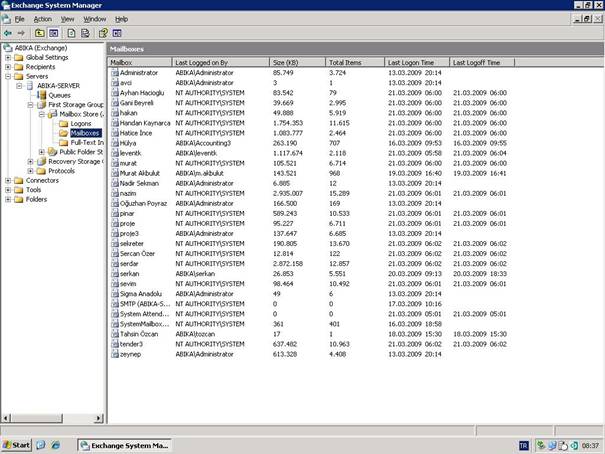The height and width of the screenshot is (454, 605).
Task: Select the Tools tree item
Action: 33,190
